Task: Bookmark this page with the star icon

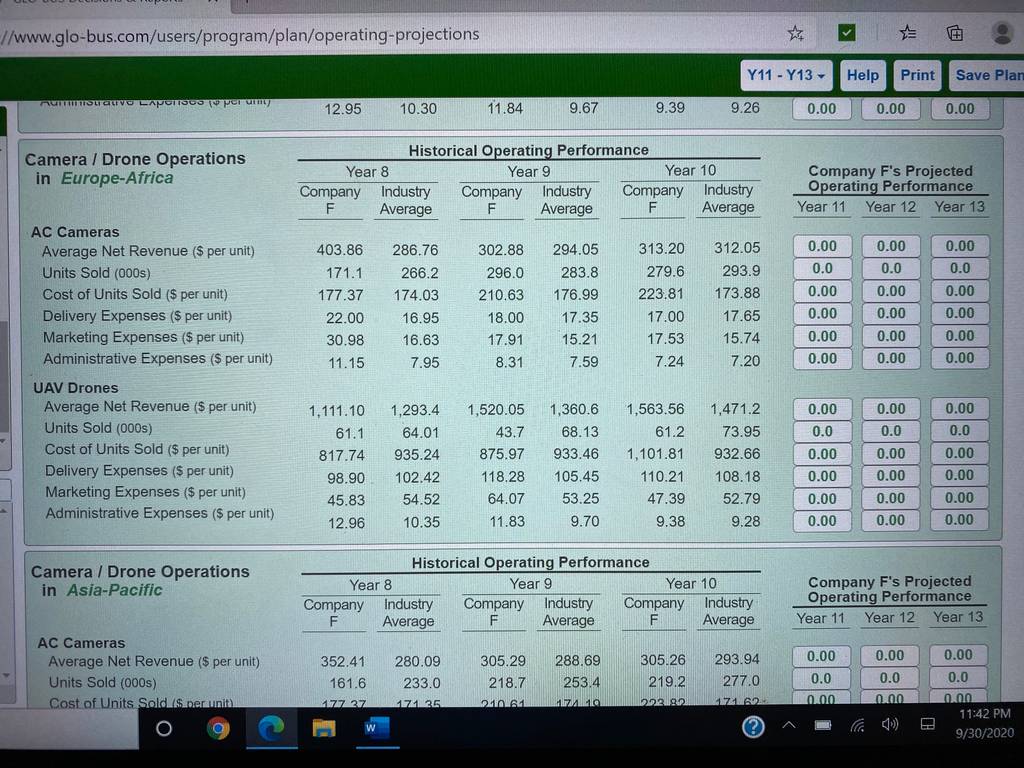Action: (x=795, y=33)
